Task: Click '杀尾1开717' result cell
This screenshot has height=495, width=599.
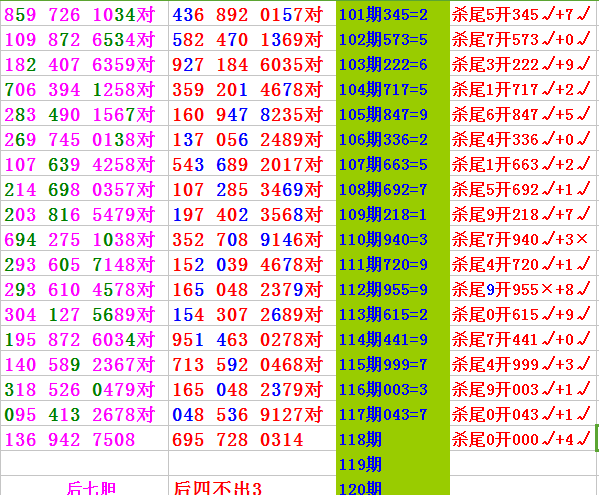Action: (x=524, y=89)
